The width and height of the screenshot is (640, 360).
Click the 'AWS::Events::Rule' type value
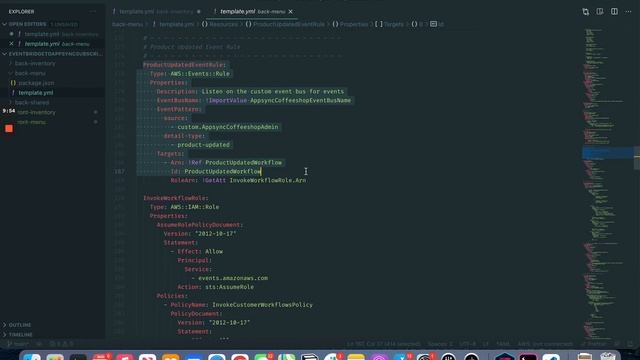pyautogui.click(x=200, y=74)
